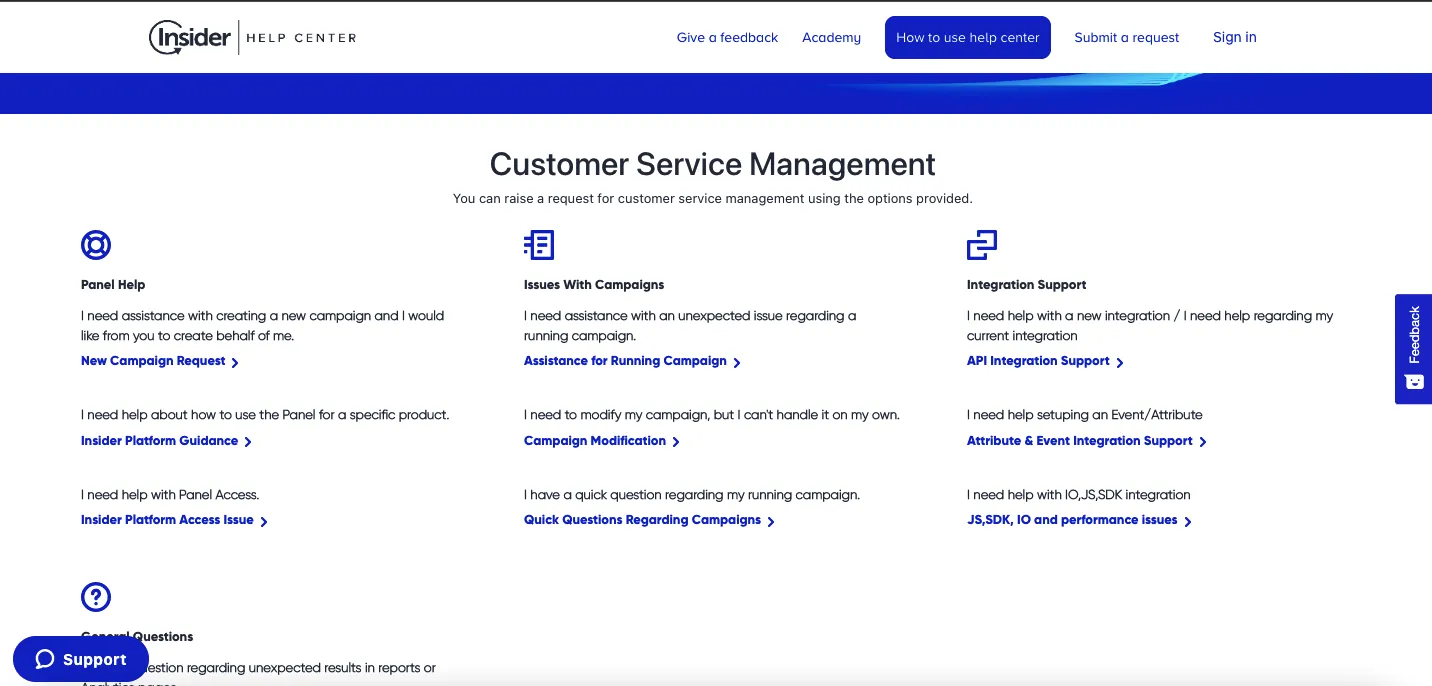This screenshot has height=686, width=1432.
Task: Open Give a feedback in top navigation
Action: pos(727,37)
